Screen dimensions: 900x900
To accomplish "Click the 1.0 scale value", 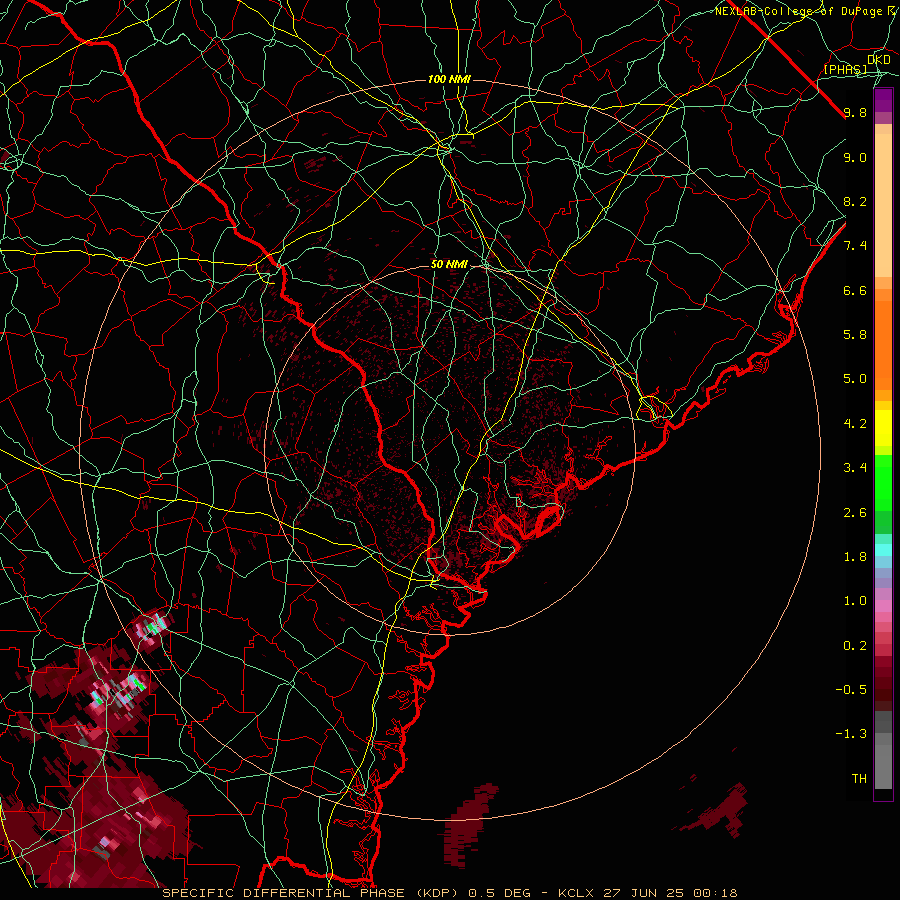I will coord(855,601).
